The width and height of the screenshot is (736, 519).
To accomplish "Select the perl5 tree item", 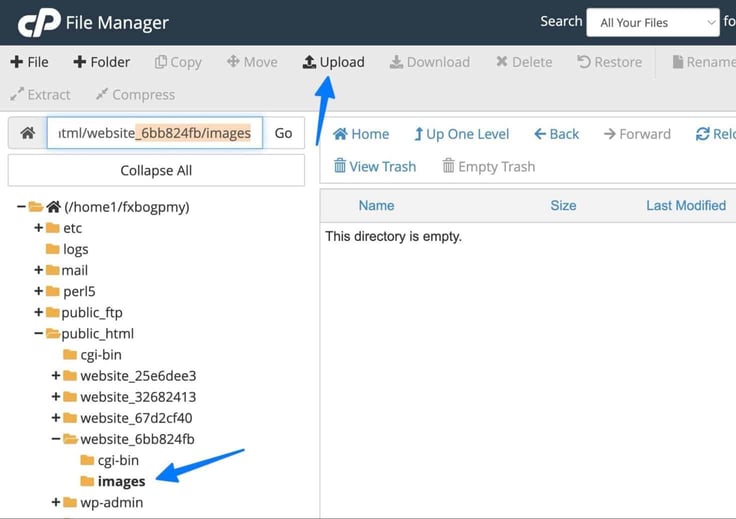I will pyautogui.click(x=79, y=291).
